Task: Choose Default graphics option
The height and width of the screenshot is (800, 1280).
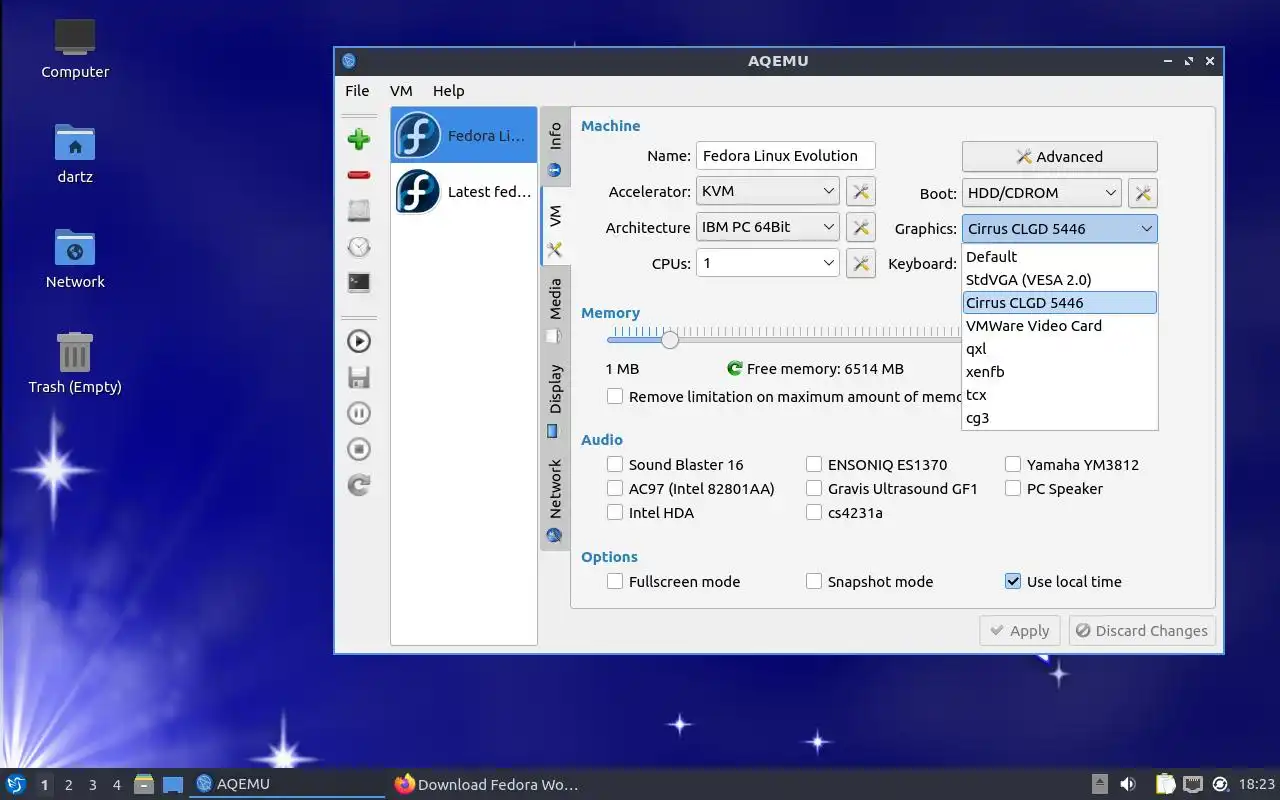Action: (x=1060, y=257)
